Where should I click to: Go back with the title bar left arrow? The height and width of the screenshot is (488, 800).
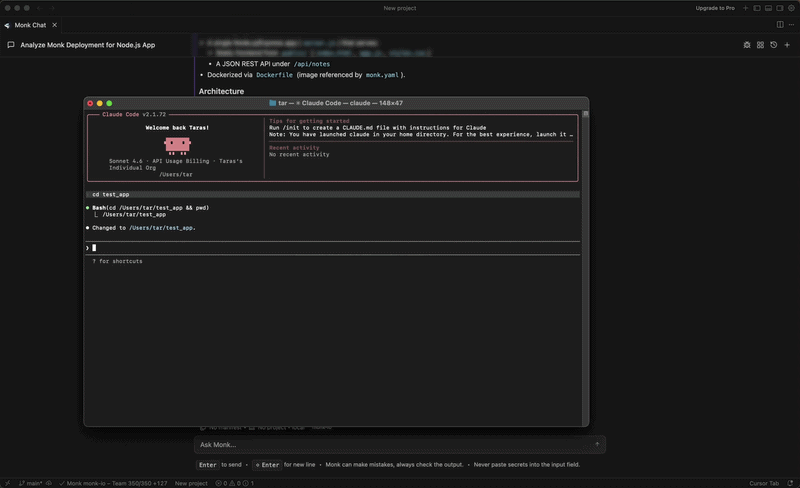coord(39,8)
